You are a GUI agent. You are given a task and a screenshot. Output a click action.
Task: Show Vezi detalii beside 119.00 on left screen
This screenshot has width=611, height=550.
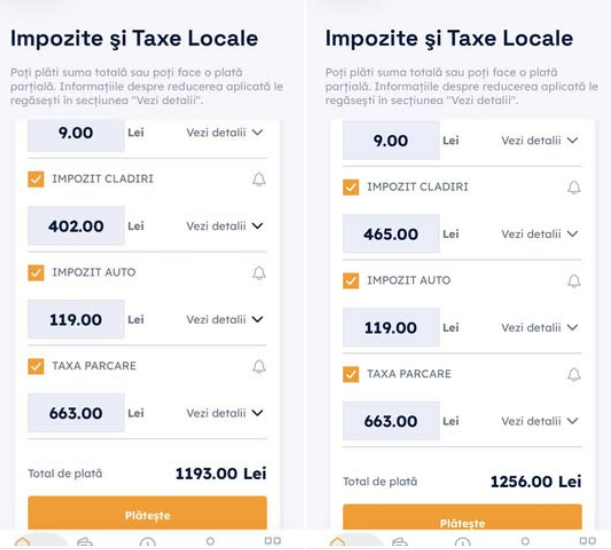tap(225, 320)
